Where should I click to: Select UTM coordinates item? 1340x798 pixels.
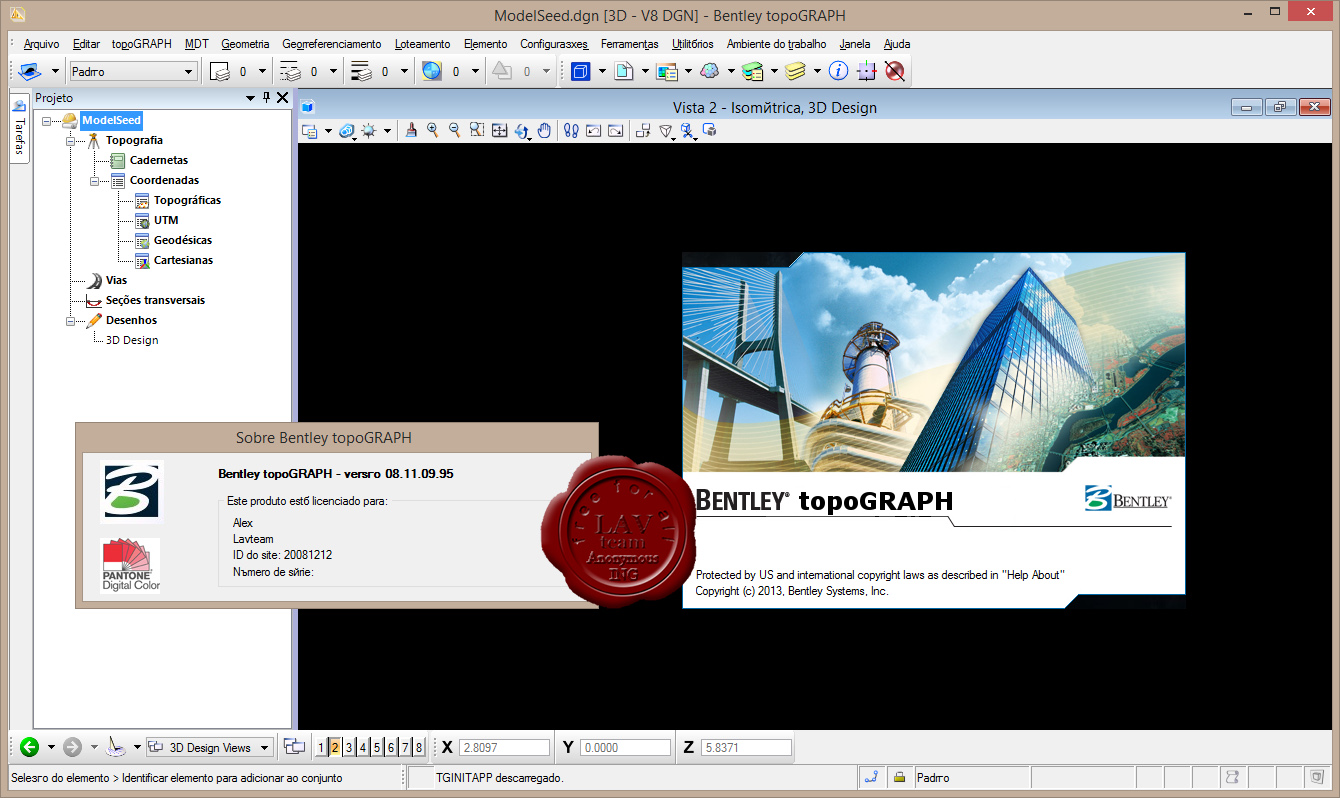click(166, 220)
